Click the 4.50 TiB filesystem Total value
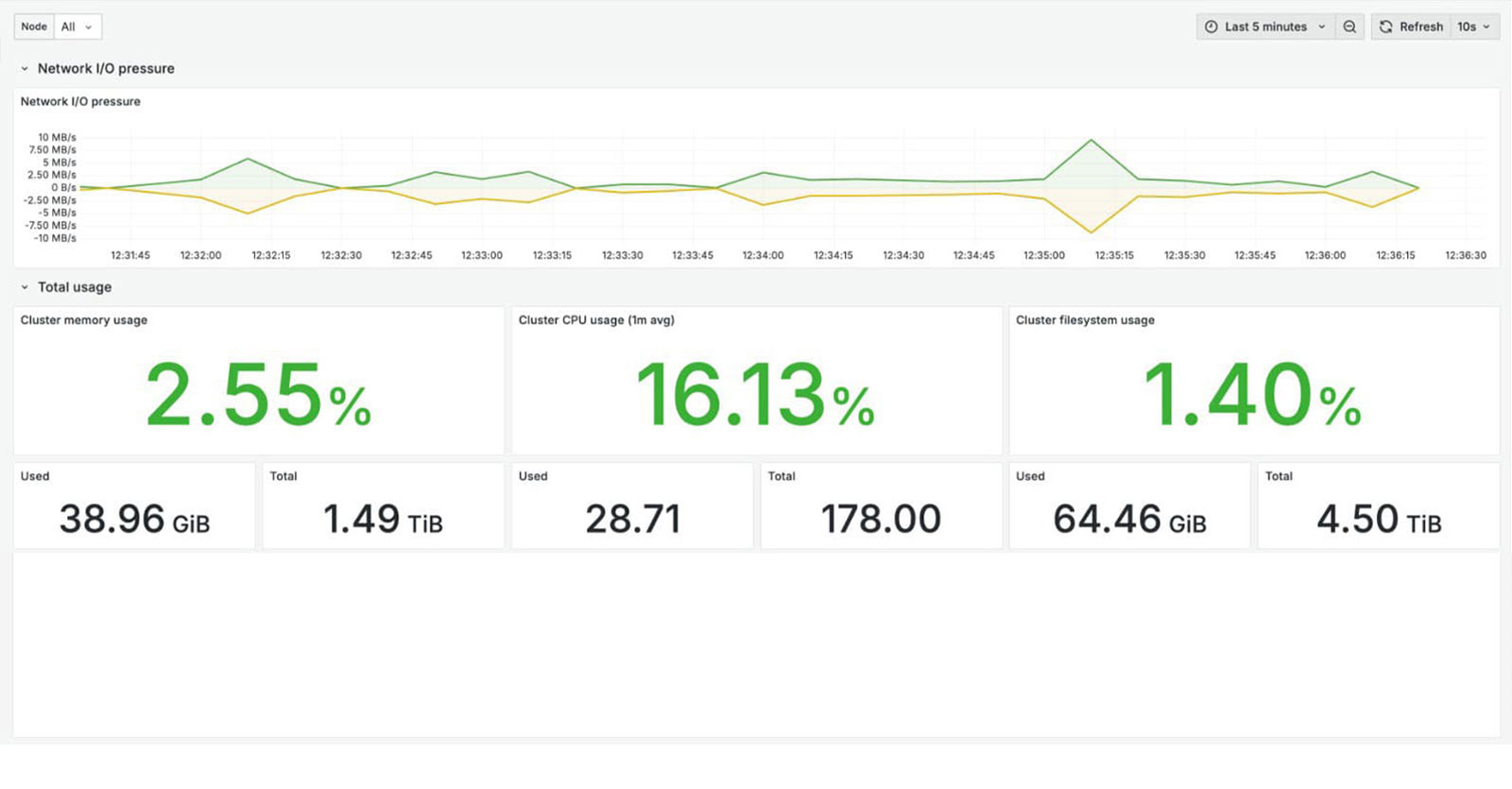Screen dimensions: 1512x789 1379,519
